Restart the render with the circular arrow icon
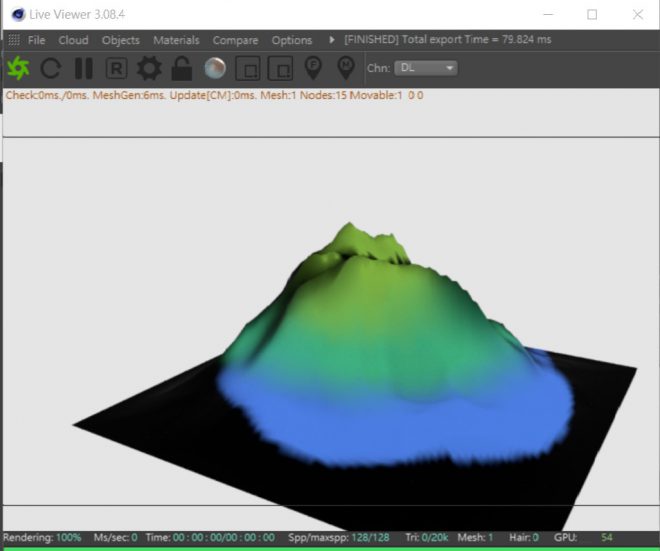 coord(51,68)
